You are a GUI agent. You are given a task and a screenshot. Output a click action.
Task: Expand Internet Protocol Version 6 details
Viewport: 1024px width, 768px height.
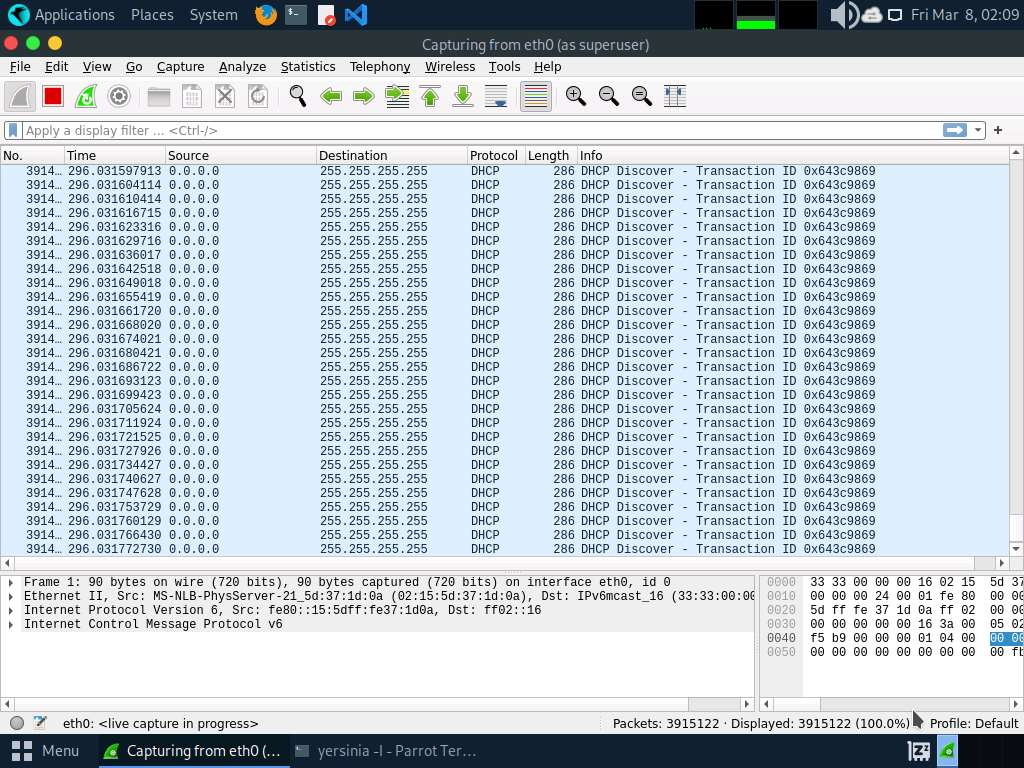tap(11, 610)
